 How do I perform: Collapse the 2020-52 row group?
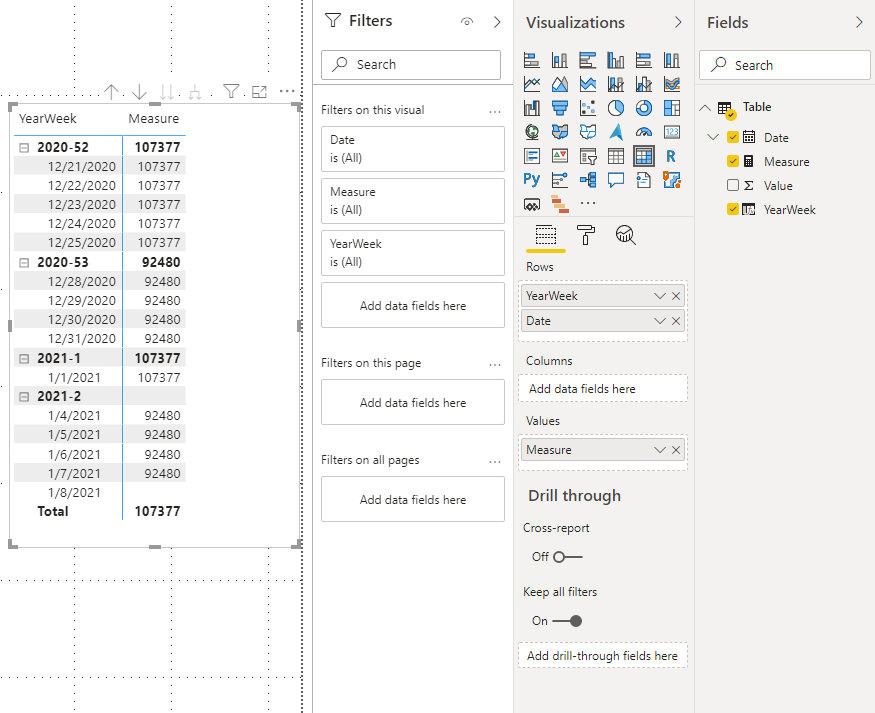click(x=24, y=148)
